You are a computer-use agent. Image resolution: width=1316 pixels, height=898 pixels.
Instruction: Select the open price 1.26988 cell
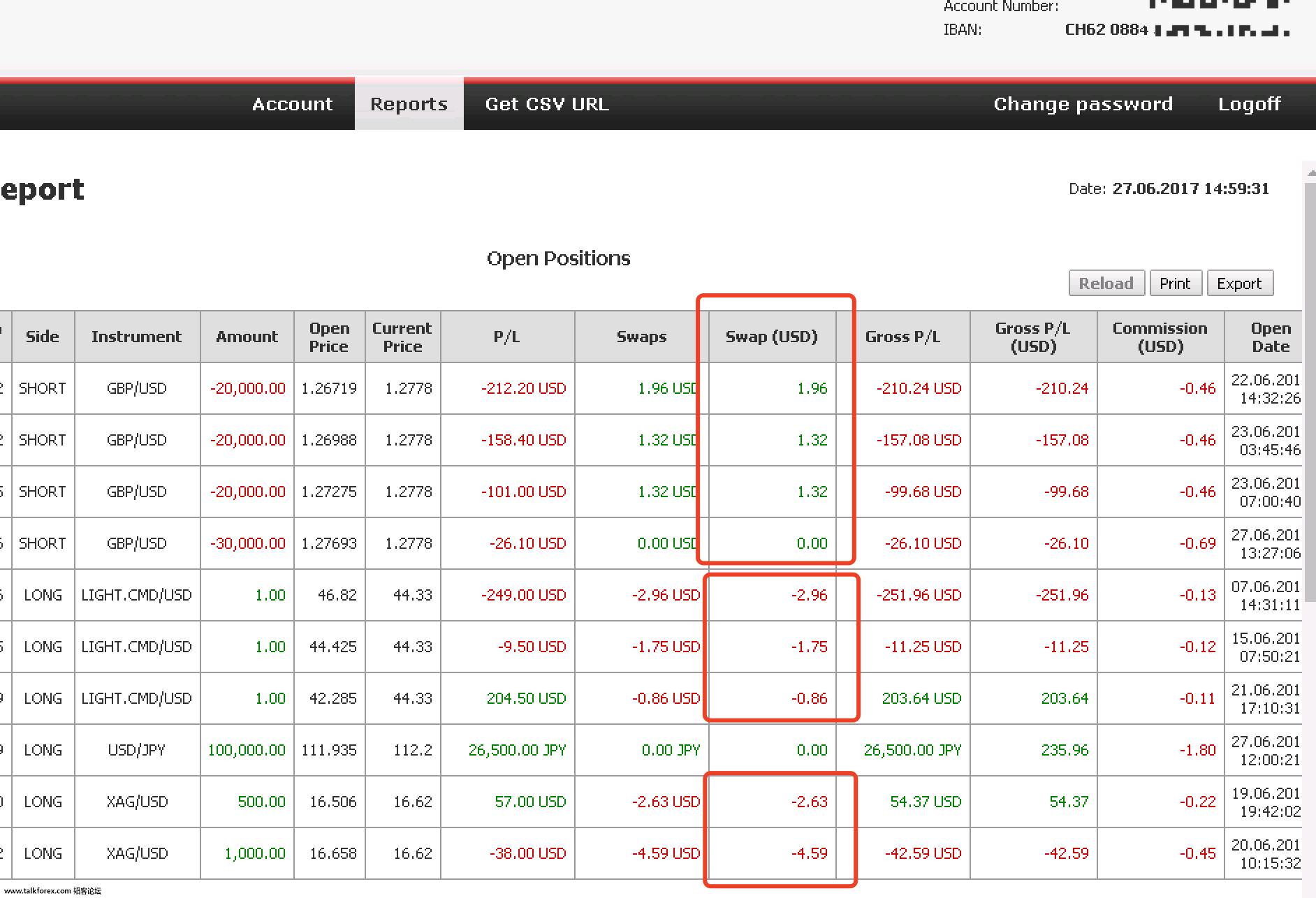coord(329,440)
